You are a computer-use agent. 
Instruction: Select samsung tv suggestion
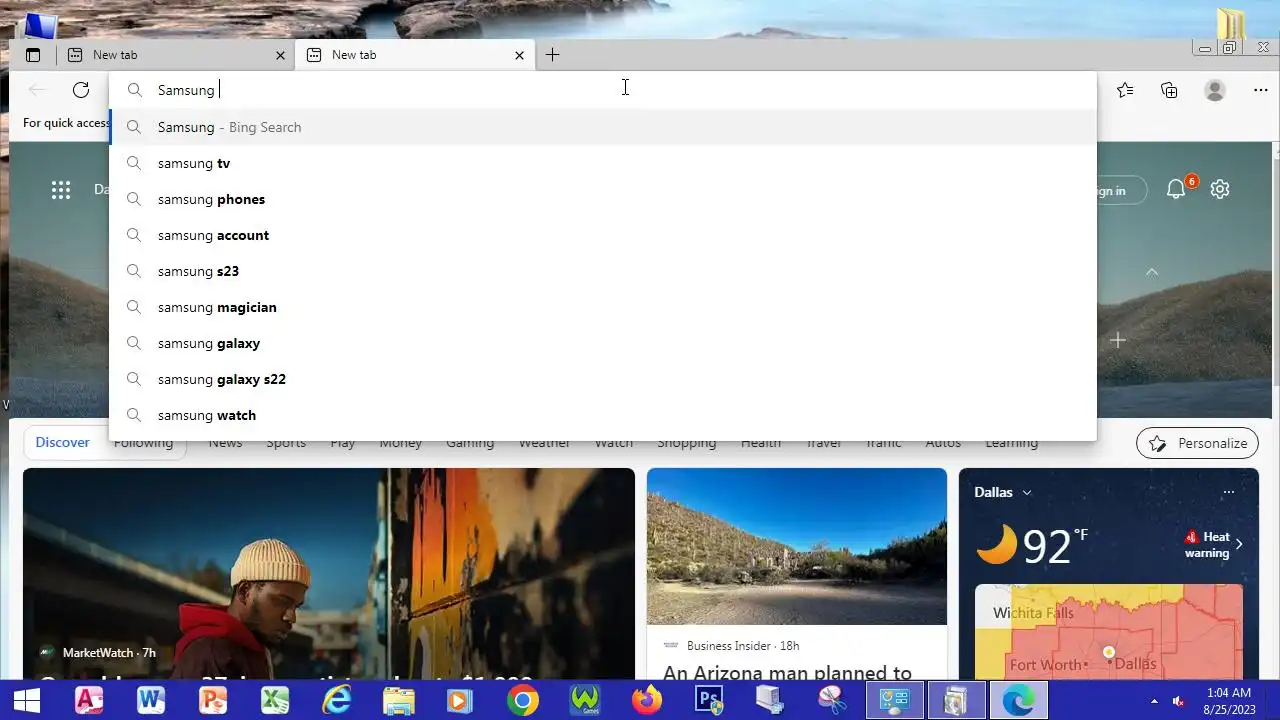point(603,163)
